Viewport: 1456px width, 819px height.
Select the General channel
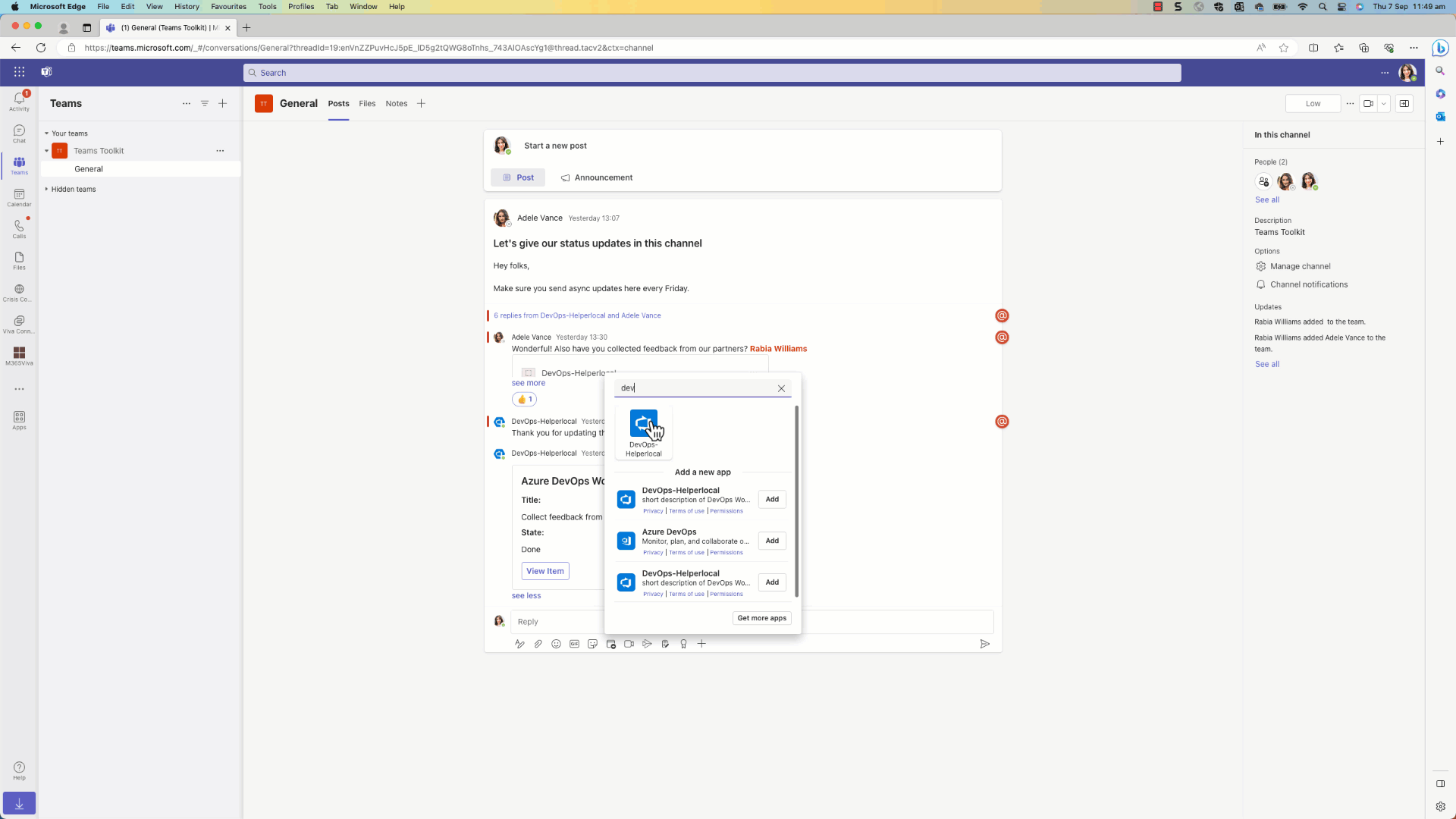tap(141, 169)
